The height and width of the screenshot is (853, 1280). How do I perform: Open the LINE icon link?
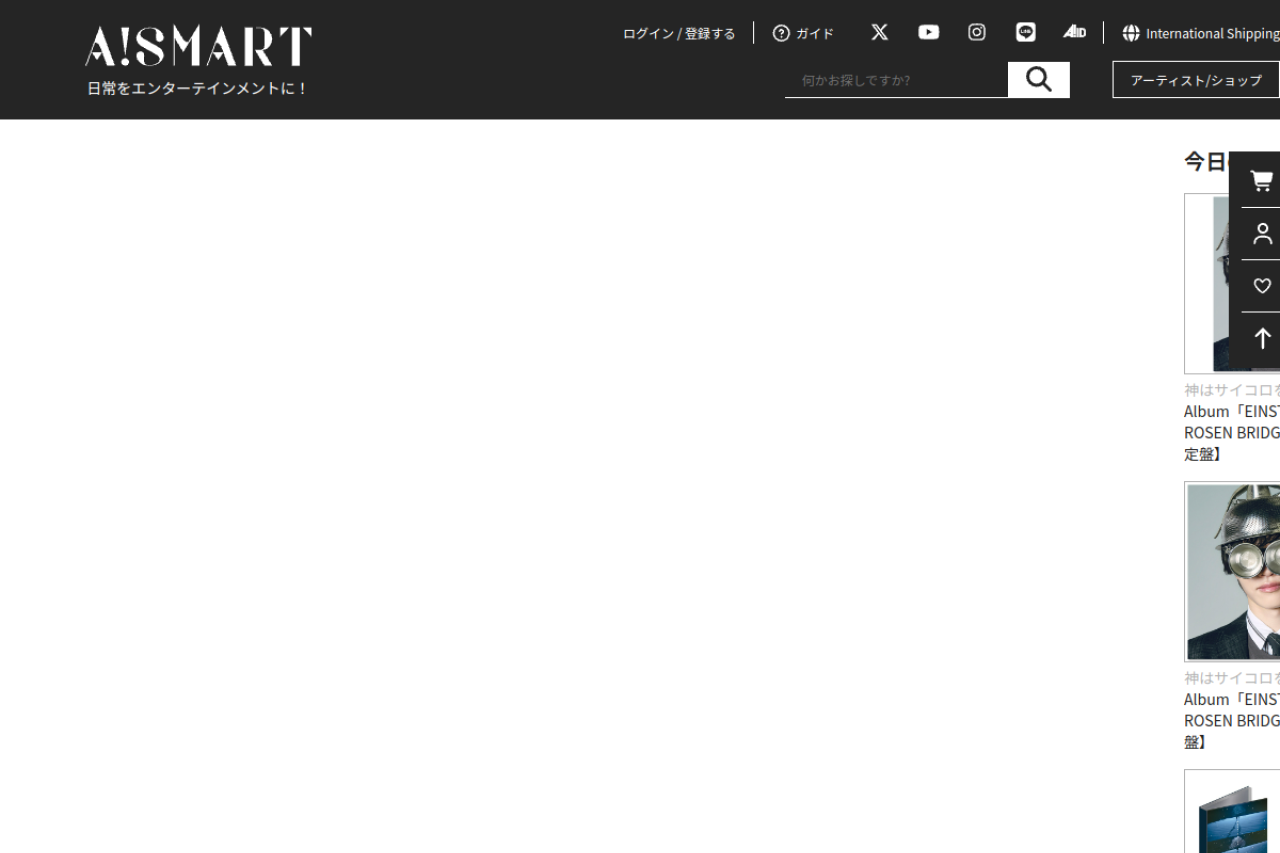coord(1026,32)
